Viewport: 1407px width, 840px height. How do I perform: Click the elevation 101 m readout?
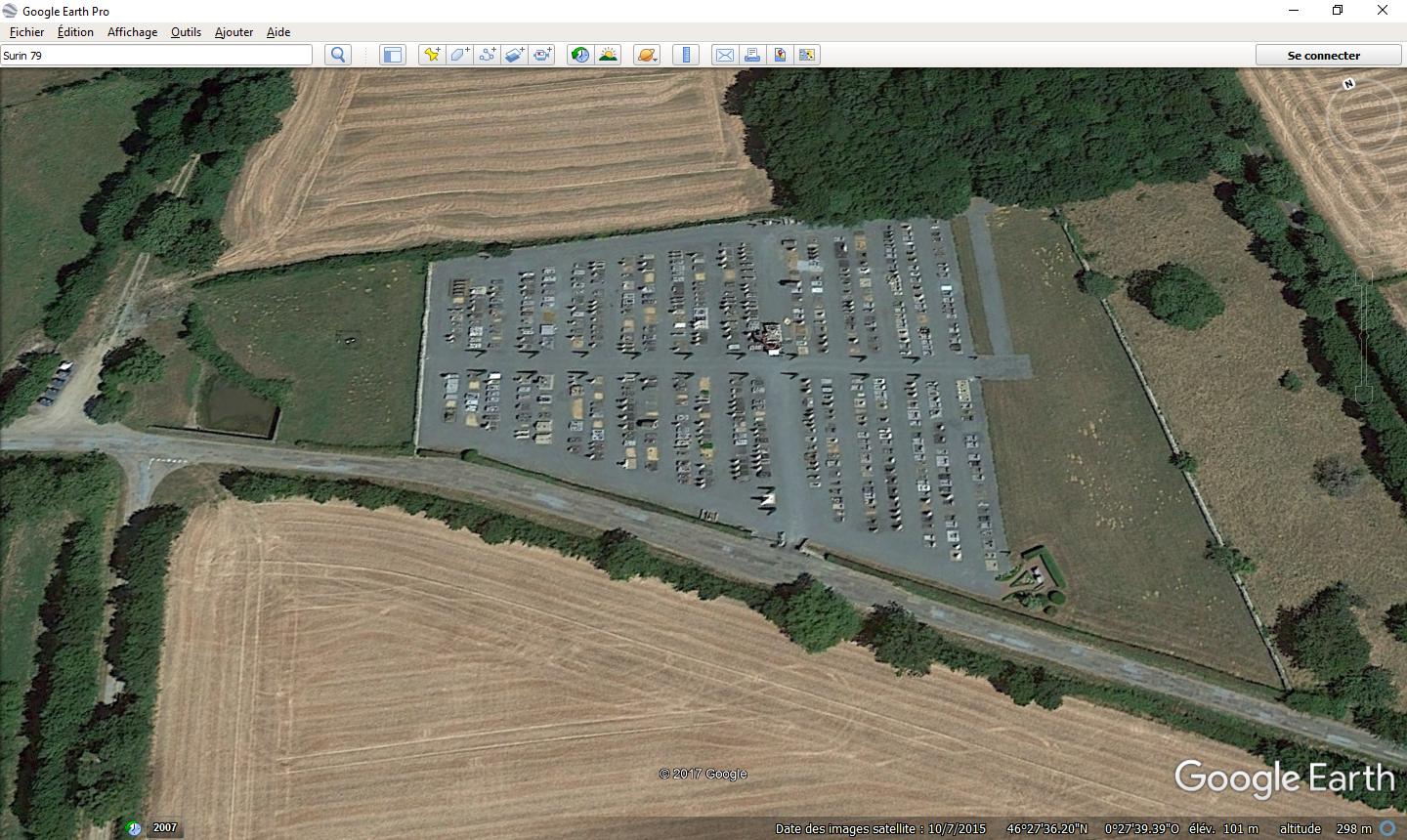coord(1222,828)
